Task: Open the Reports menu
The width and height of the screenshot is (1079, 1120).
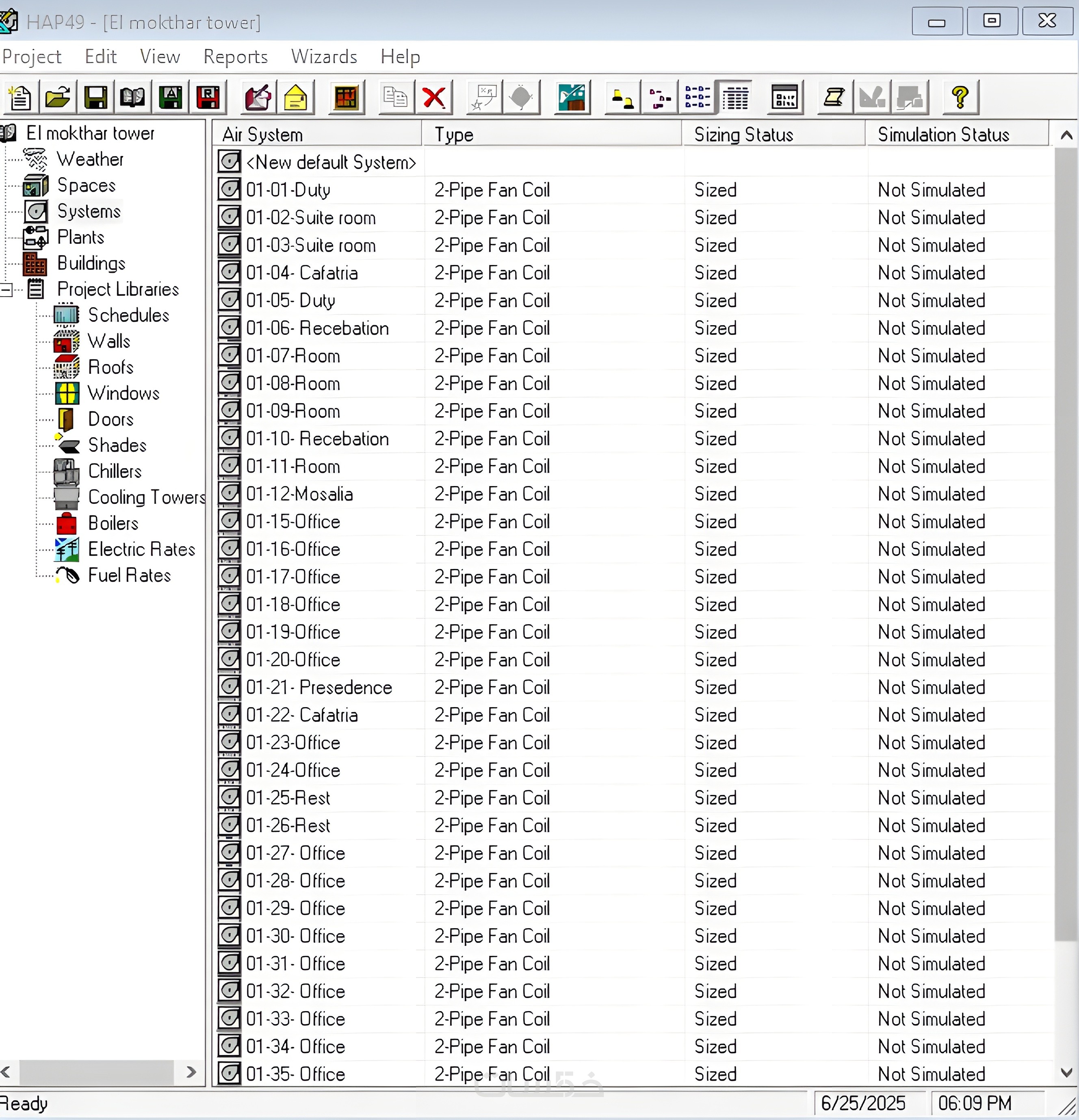Action: [235, 56]
